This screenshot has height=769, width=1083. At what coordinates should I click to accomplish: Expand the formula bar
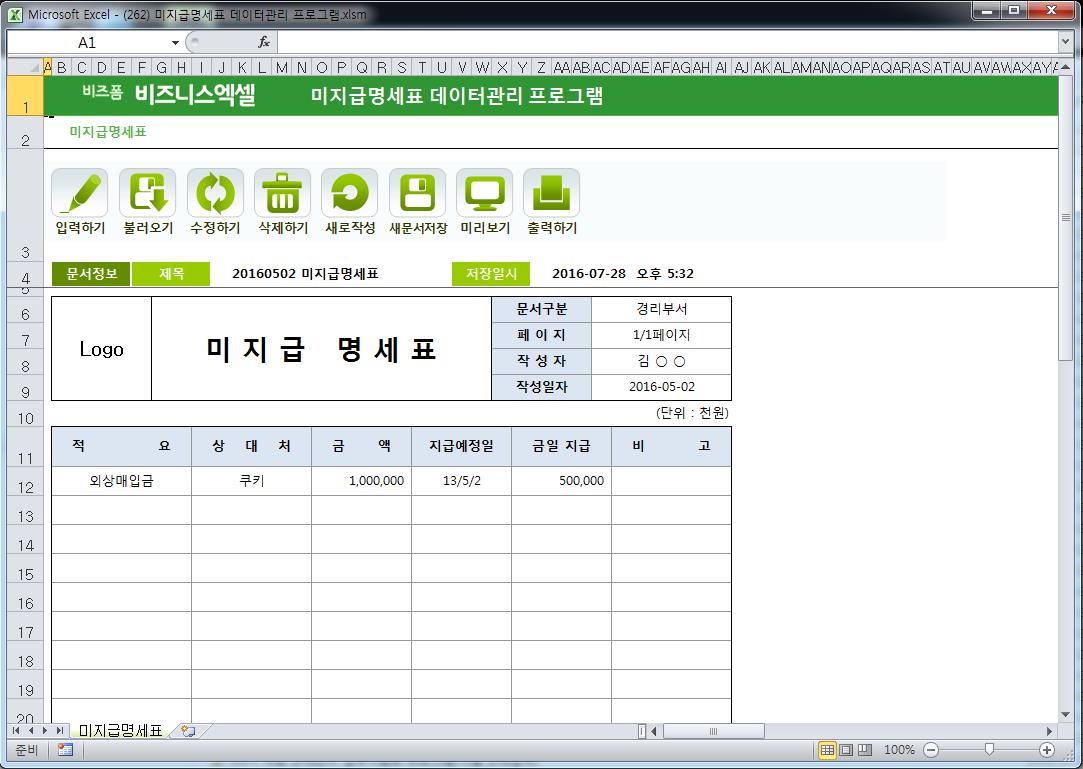pos(1065,42)
